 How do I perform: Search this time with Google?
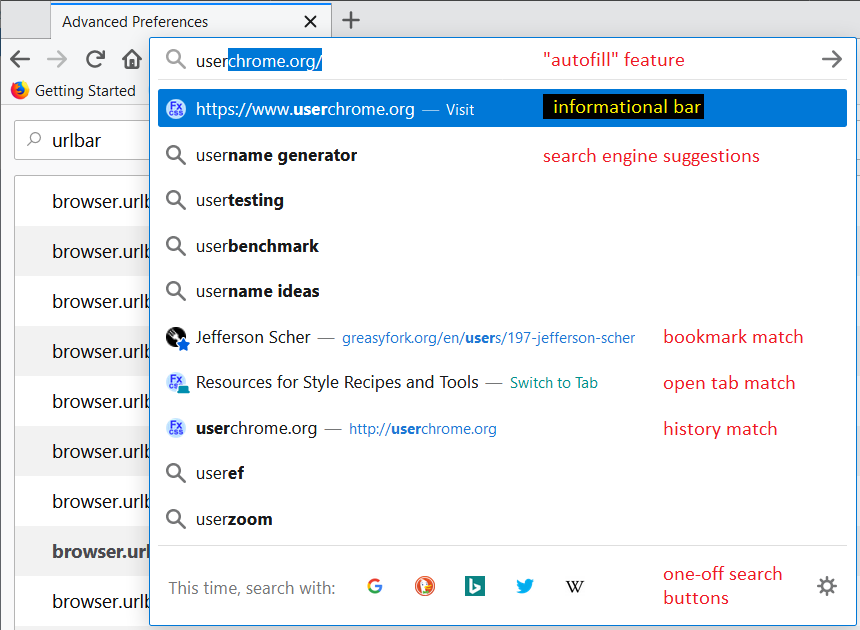(375, 586)
